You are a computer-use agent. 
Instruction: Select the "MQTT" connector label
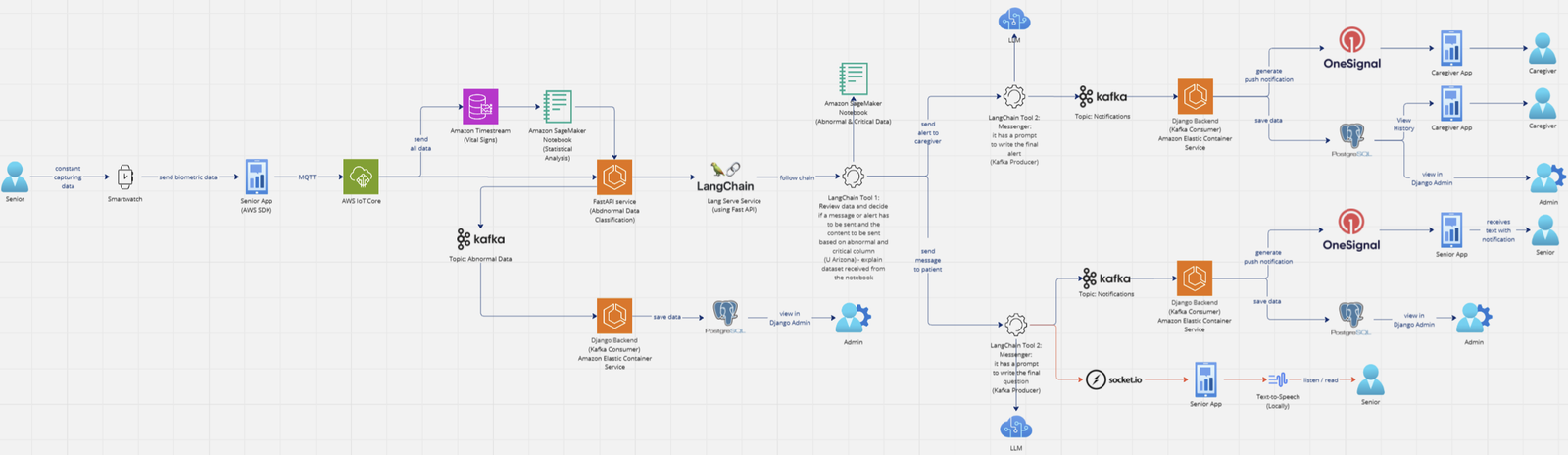pyautogui.click(x=308, y=177)
